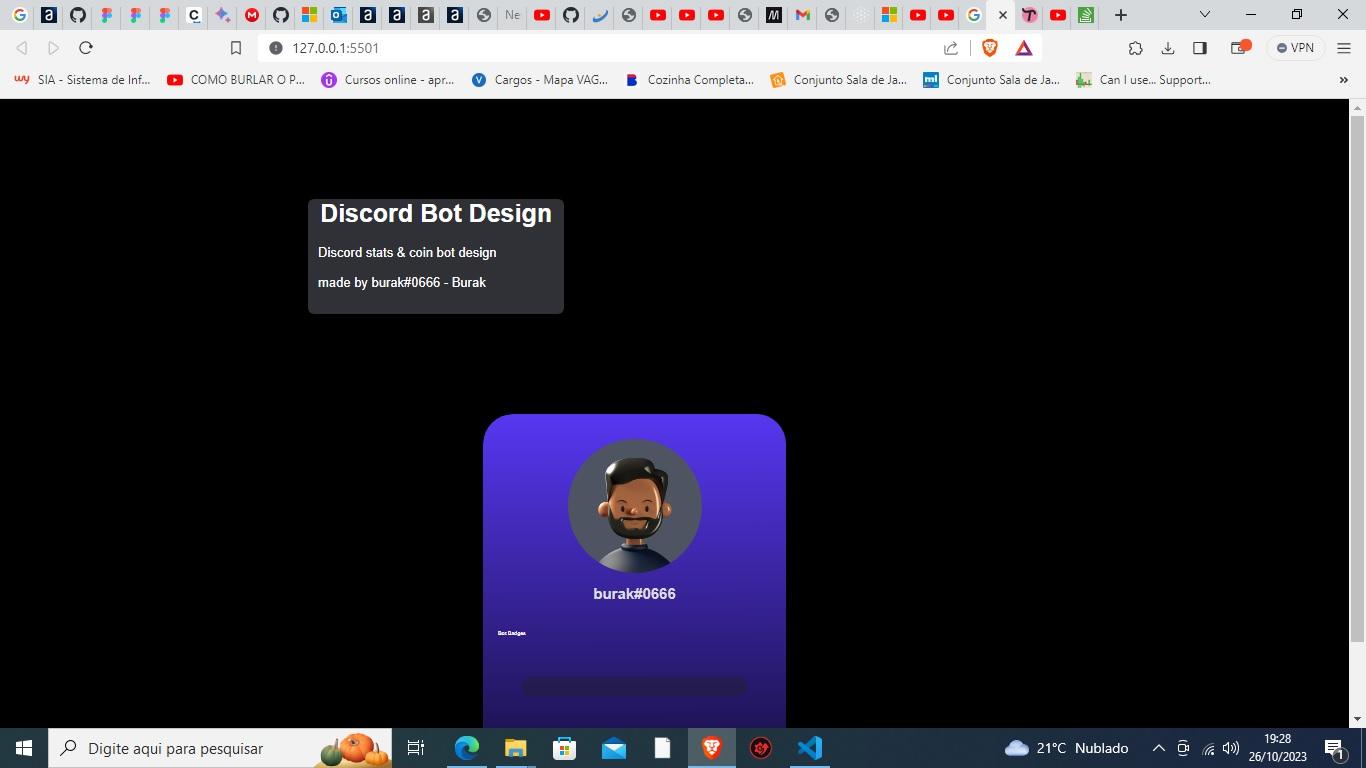Viewport: 1366px width, 768px height.
Task: Open File Explorer from the taskbar
Action: pyautogui.click(x=515, y=748)
